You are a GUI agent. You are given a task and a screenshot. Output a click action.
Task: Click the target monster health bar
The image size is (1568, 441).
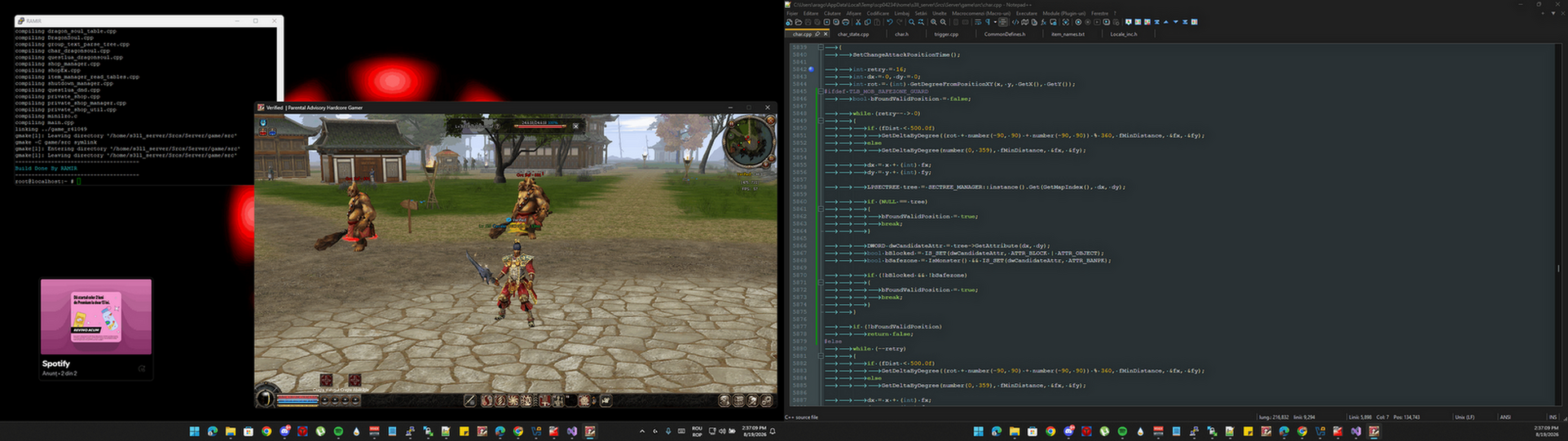[540, 126]
